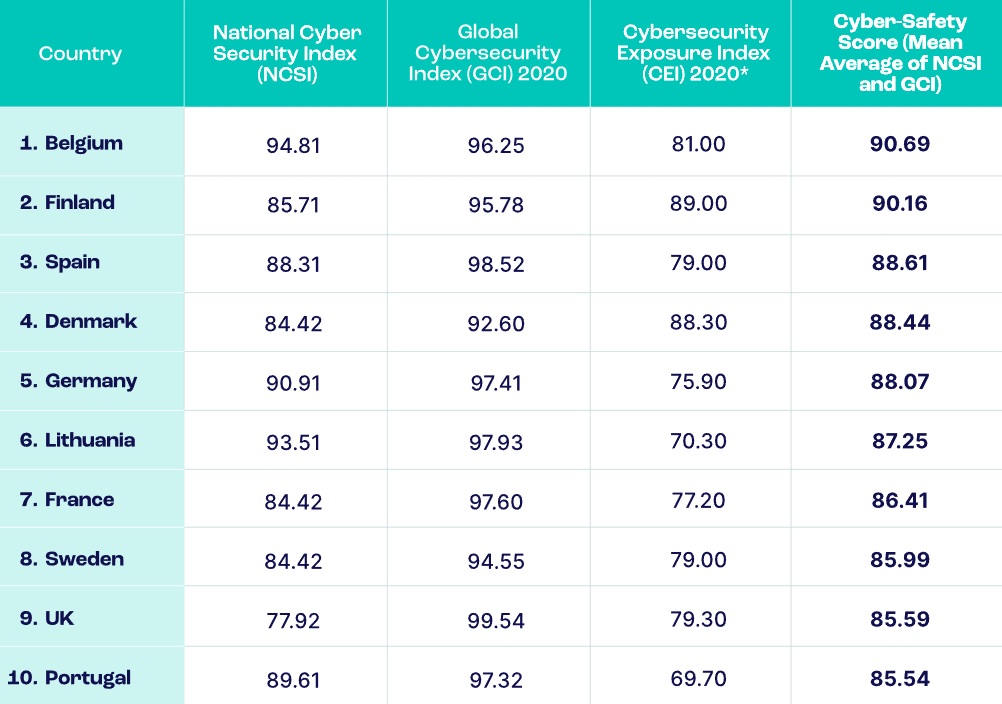Click Portugal's CEI value 69.70
1002x704 pixels.
698,678
